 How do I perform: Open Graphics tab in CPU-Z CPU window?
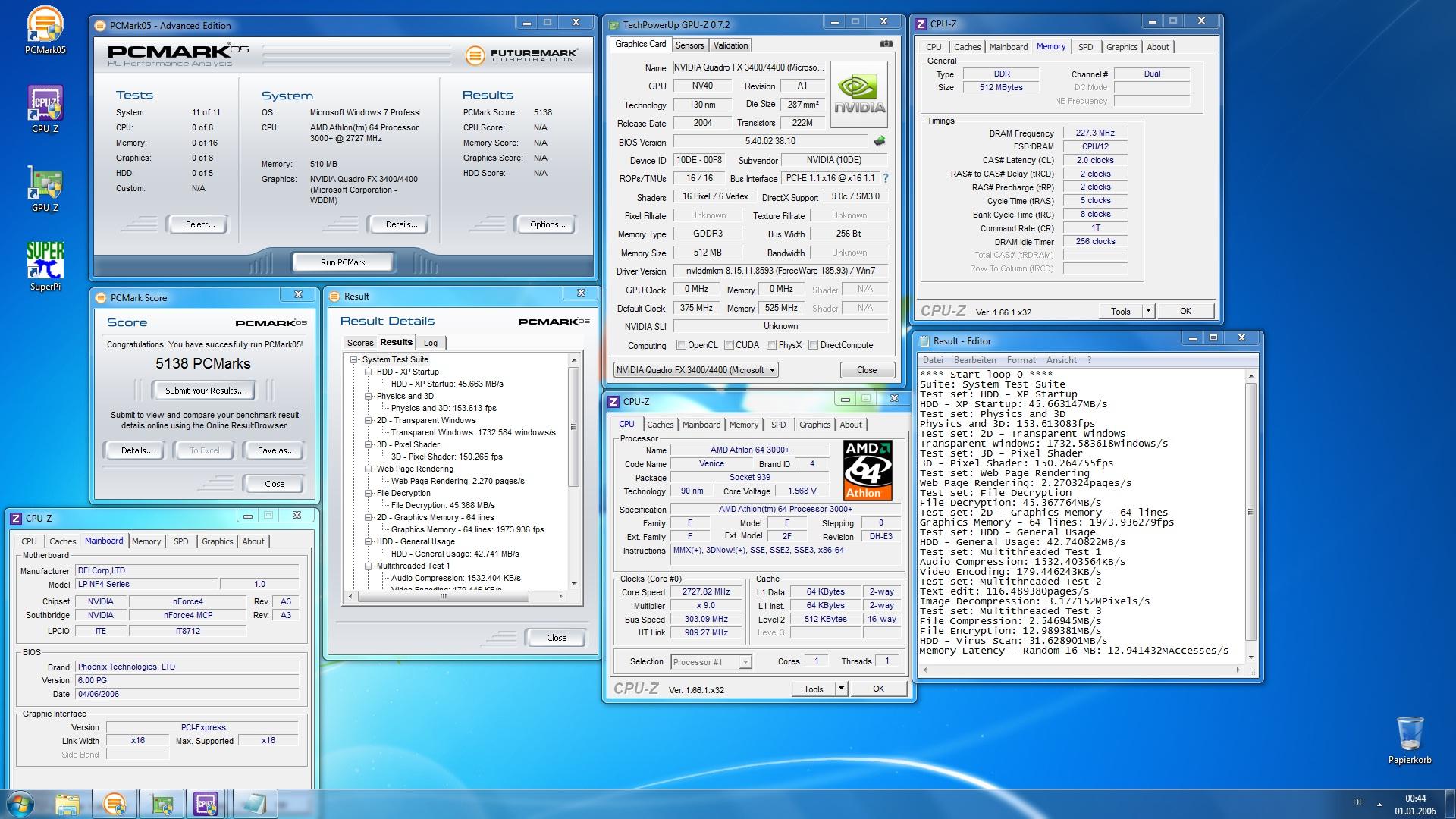[x=815, y=425]
